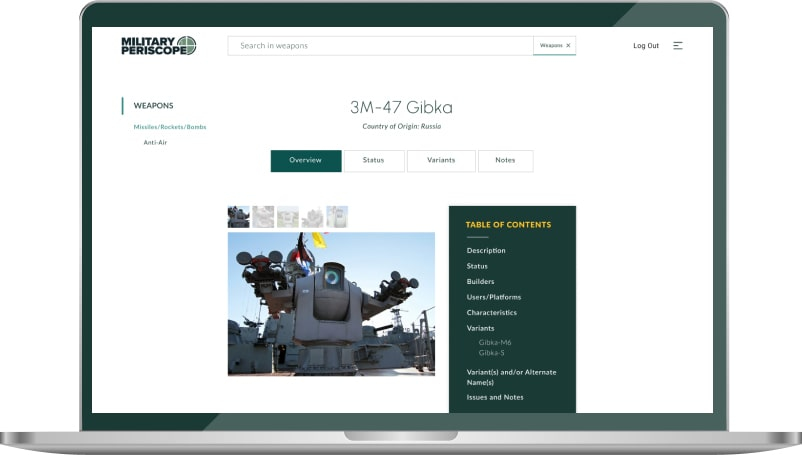
Task: Jump to Description in table of contents
Action: pyautogui.click(x=486, y=250)
